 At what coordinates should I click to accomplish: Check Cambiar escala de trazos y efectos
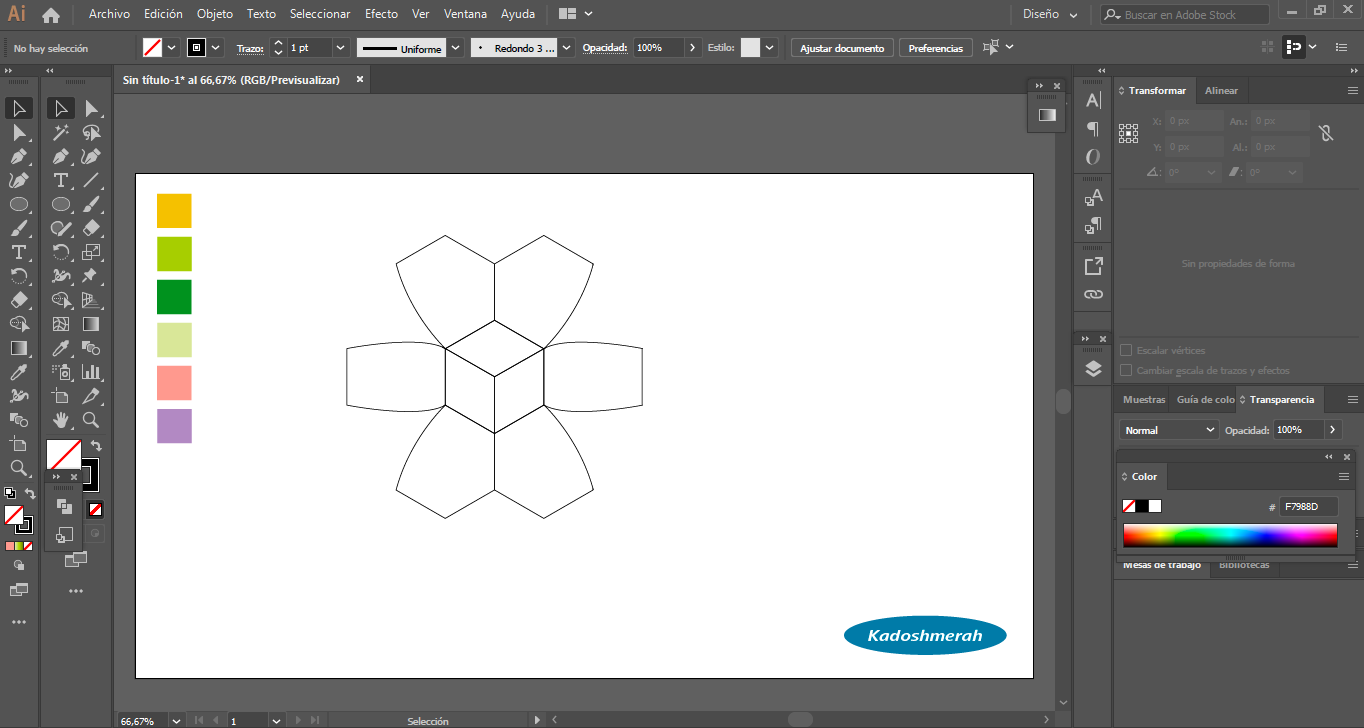(x=1126, y=370)
